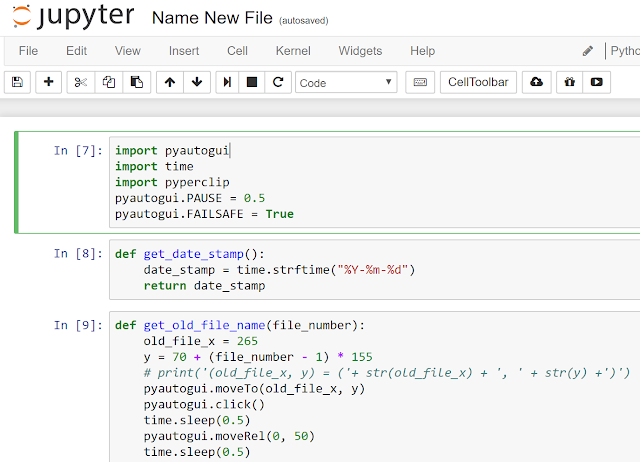Click the Jupyter logo

[x=73, y=17]
